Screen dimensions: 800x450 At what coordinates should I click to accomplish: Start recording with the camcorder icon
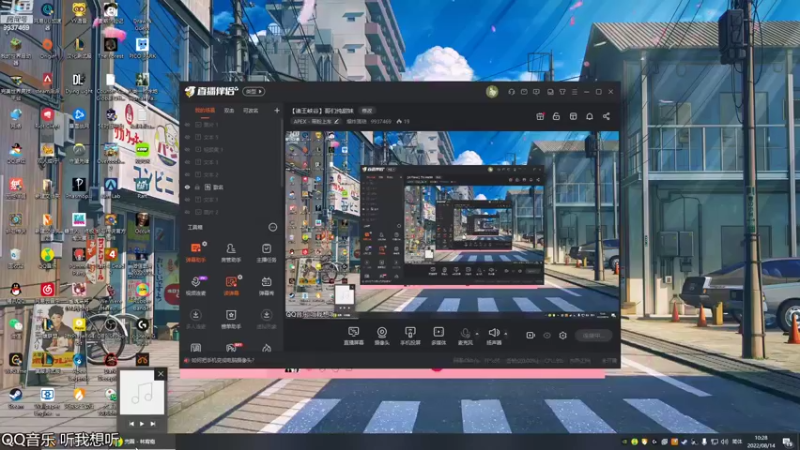coord(531,335)
